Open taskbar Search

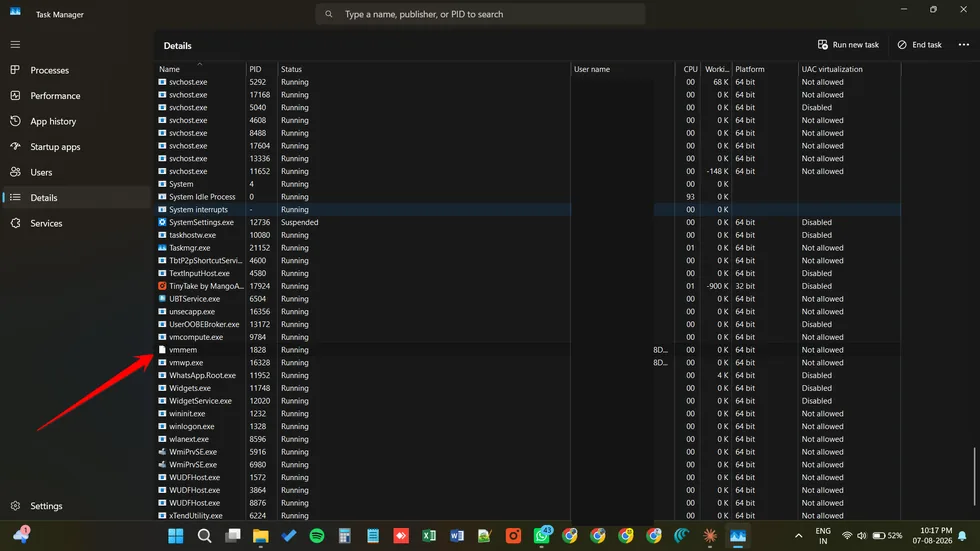click(x=204, y=536)
